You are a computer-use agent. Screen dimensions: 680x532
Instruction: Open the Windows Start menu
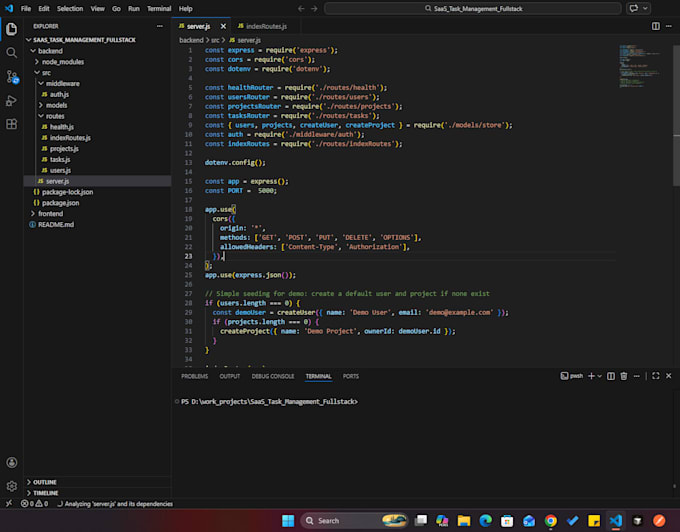[x=288, y=520]
